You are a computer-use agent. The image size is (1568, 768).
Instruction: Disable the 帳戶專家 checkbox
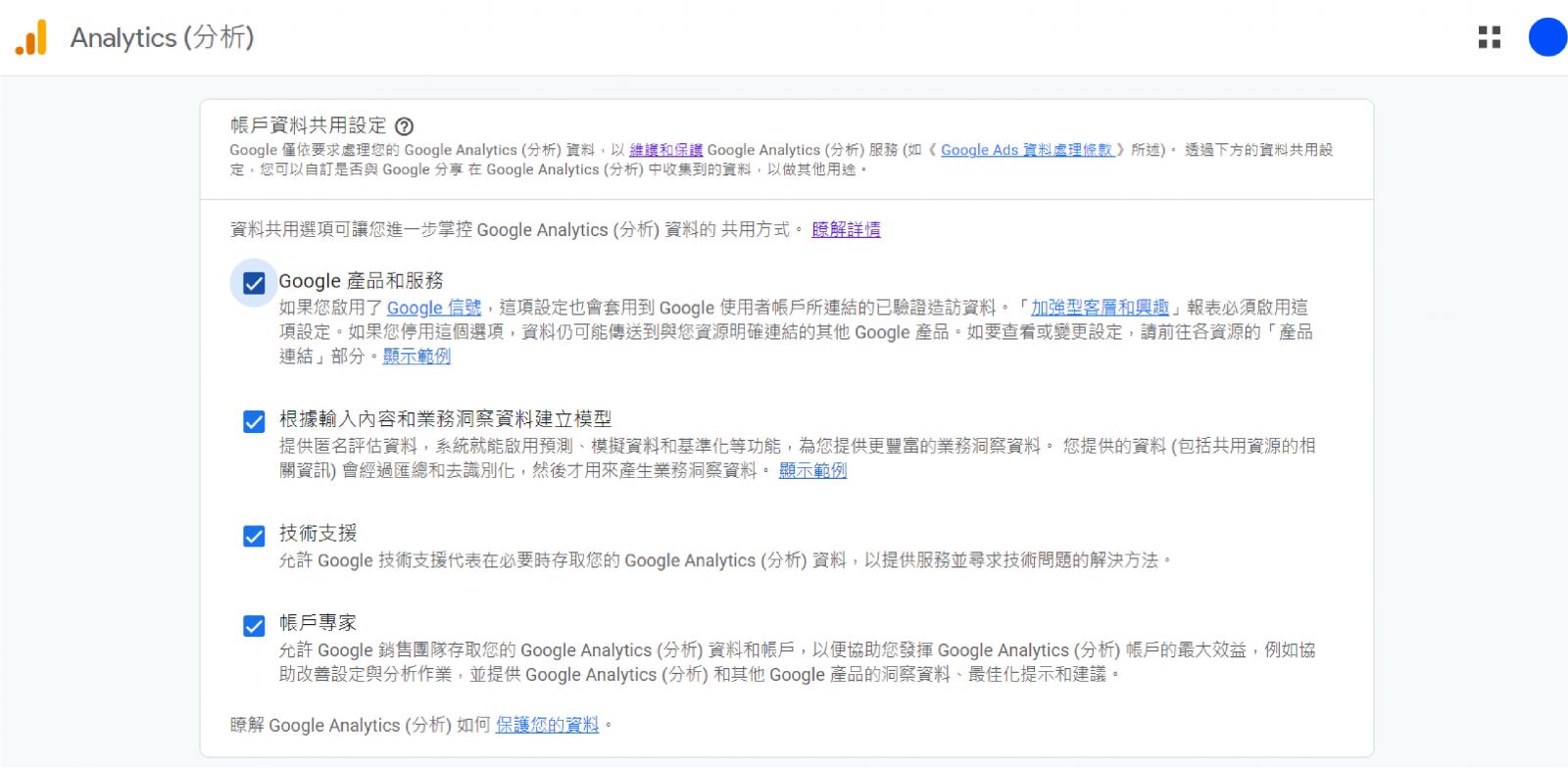click(x=254, y=625)
